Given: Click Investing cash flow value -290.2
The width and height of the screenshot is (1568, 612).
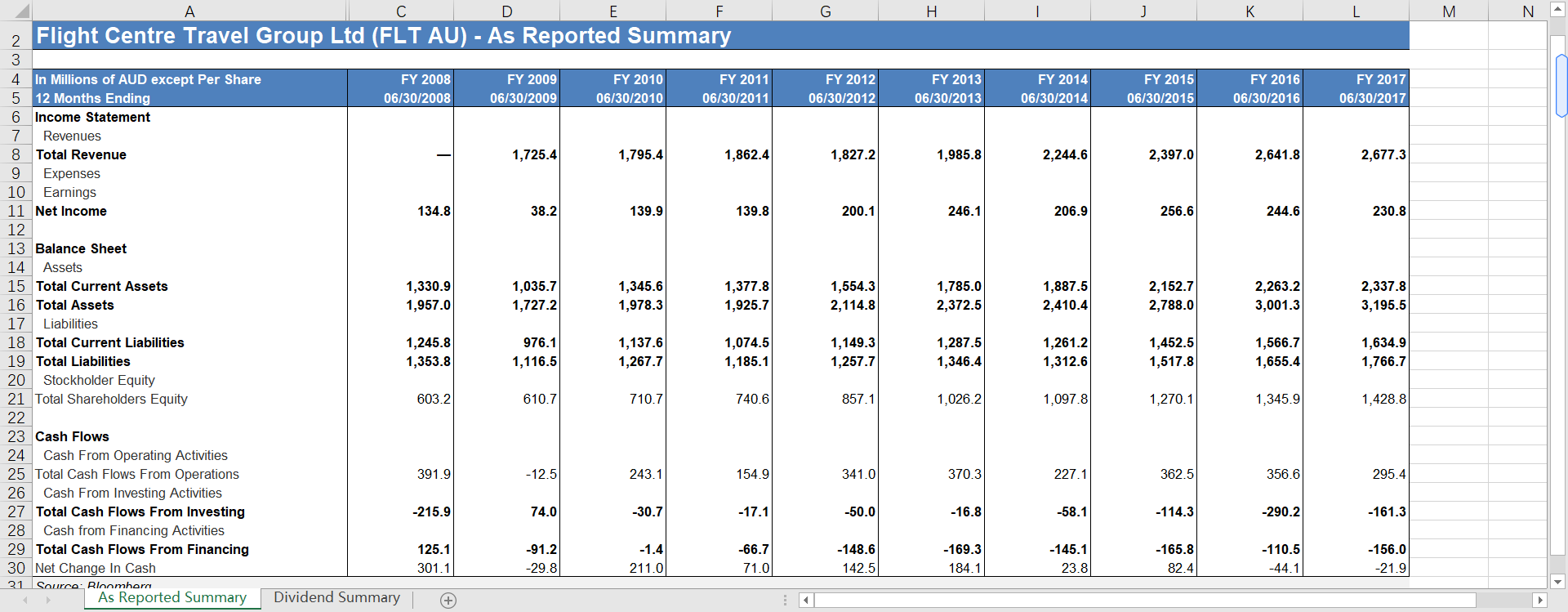Looking at the screenshot, I should click(x=1250, y=511).
